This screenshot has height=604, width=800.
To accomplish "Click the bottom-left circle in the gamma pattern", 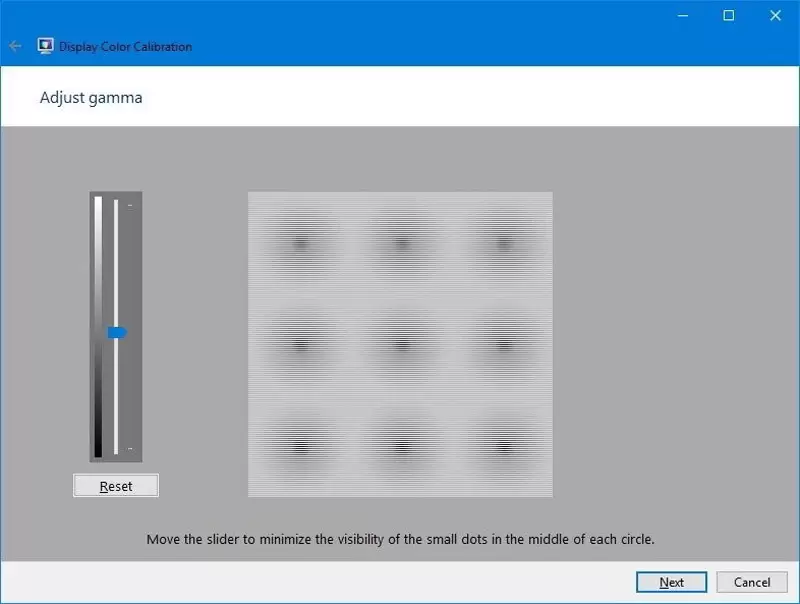I will pyautogui.click(x=300, y=445).
